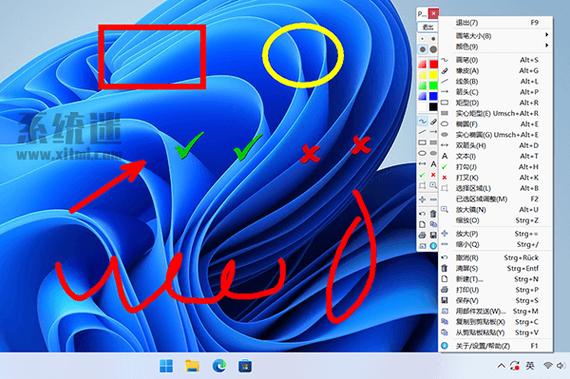This screenshot has height=379, width=570.
Task: Pick the solid green color swatch
Action: coord(434,86)
